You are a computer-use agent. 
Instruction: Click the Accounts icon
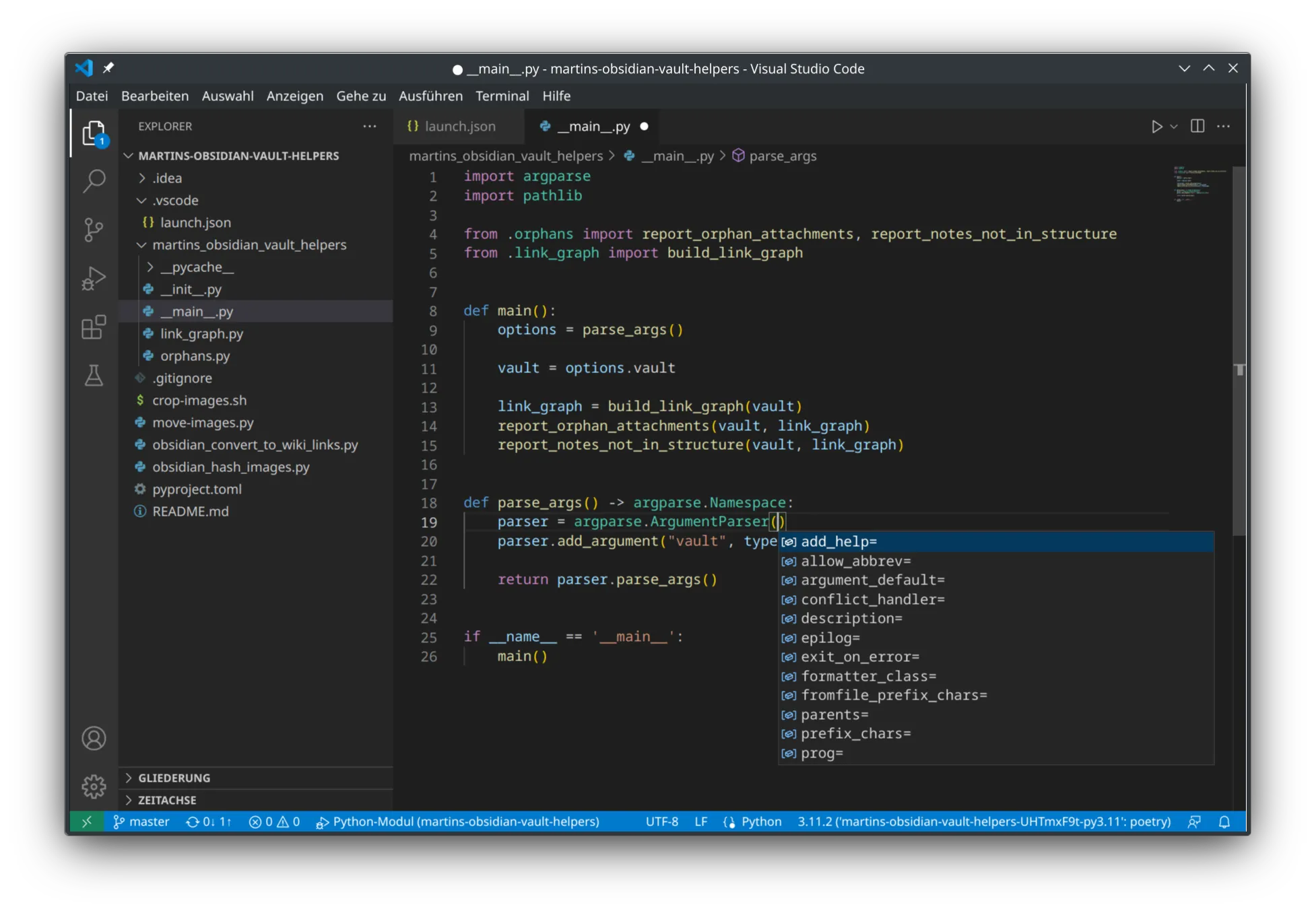[x=94, y=739]
